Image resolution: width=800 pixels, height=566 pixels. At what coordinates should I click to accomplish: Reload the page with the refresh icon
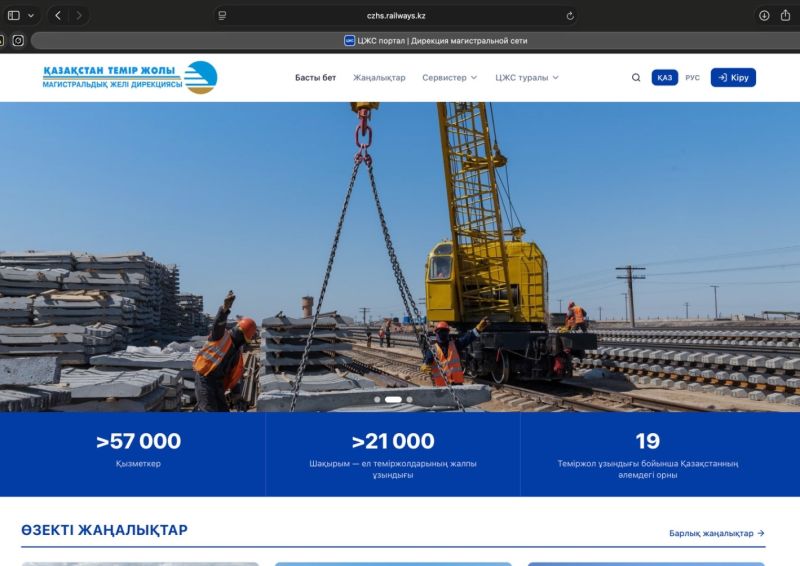[570, 16]
